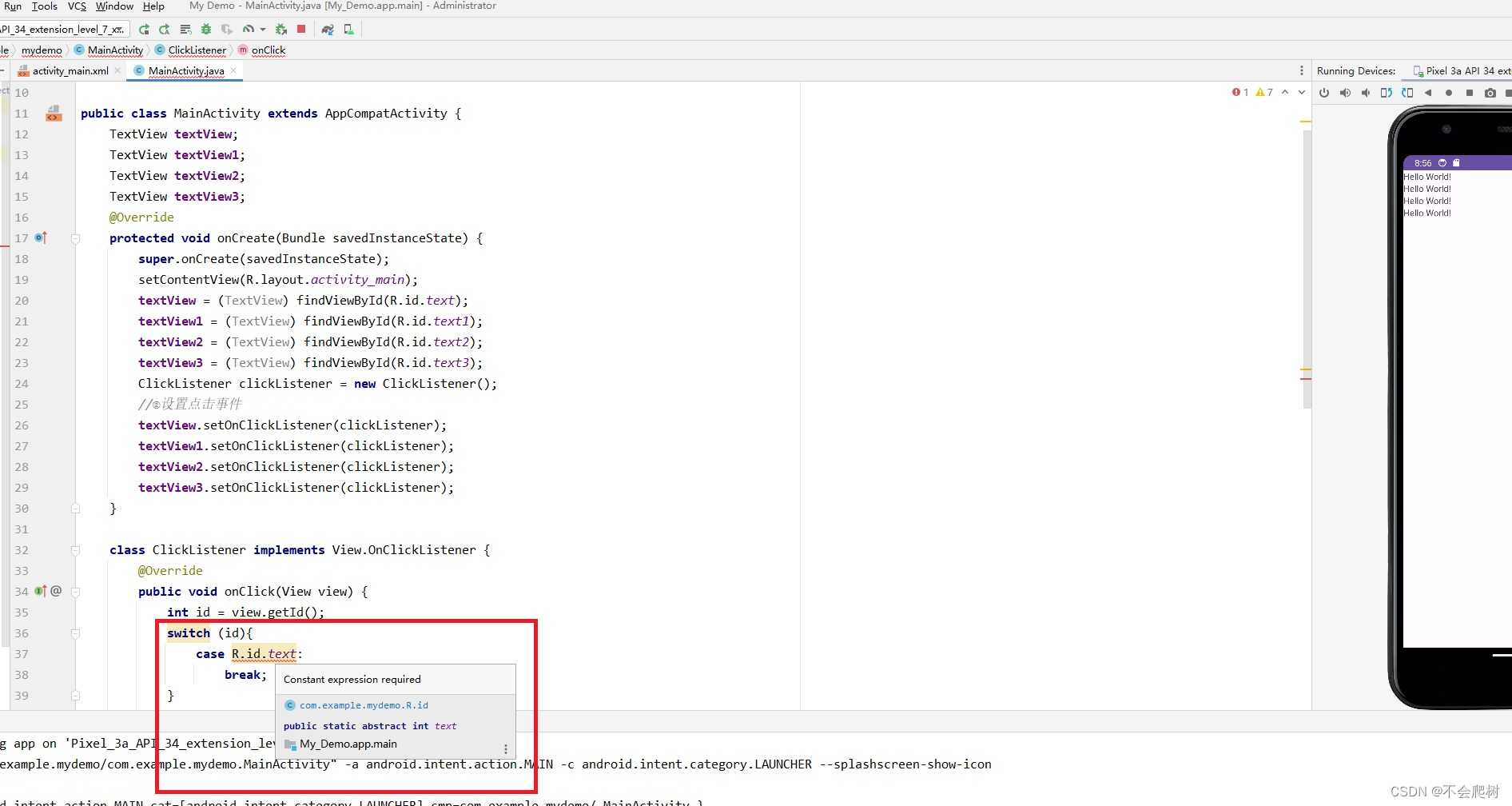Screen dimensions: 1512x806
Task: Select the MainActivity.java editor tab
Action: (x=185, y=71)
